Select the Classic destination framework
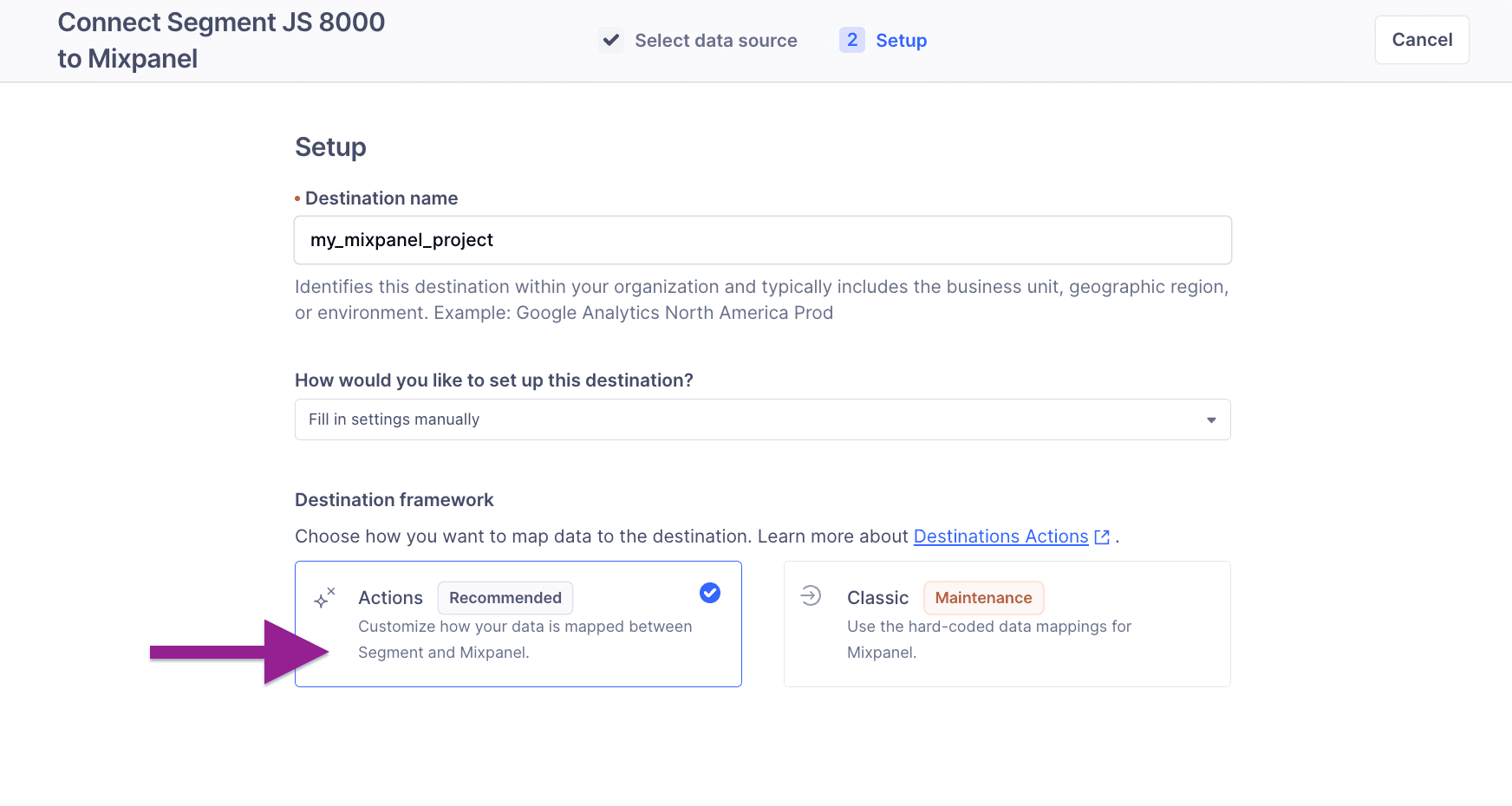Viewport: 1512px width, 806px height. [1007, 624]
